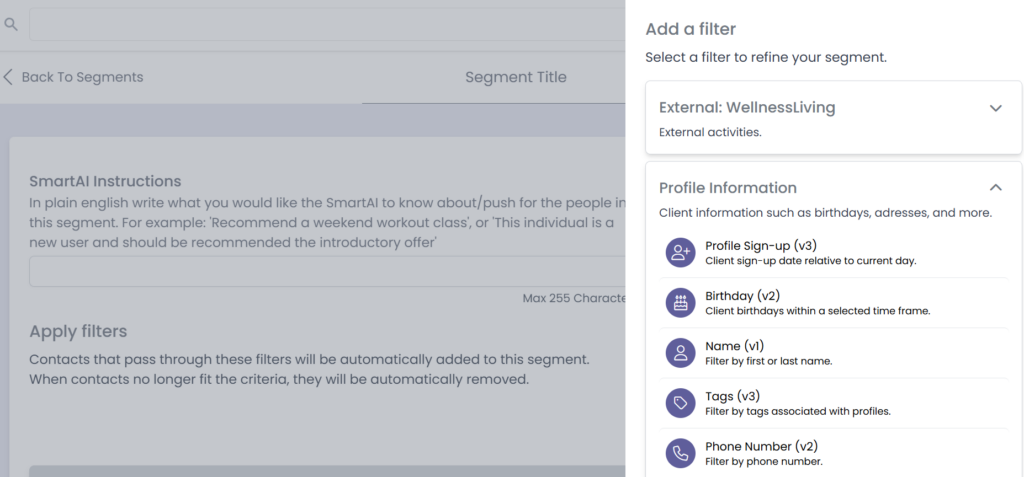Expand the External: WellnessLiving section
The image size is (1024, 477).
(995, 108)
